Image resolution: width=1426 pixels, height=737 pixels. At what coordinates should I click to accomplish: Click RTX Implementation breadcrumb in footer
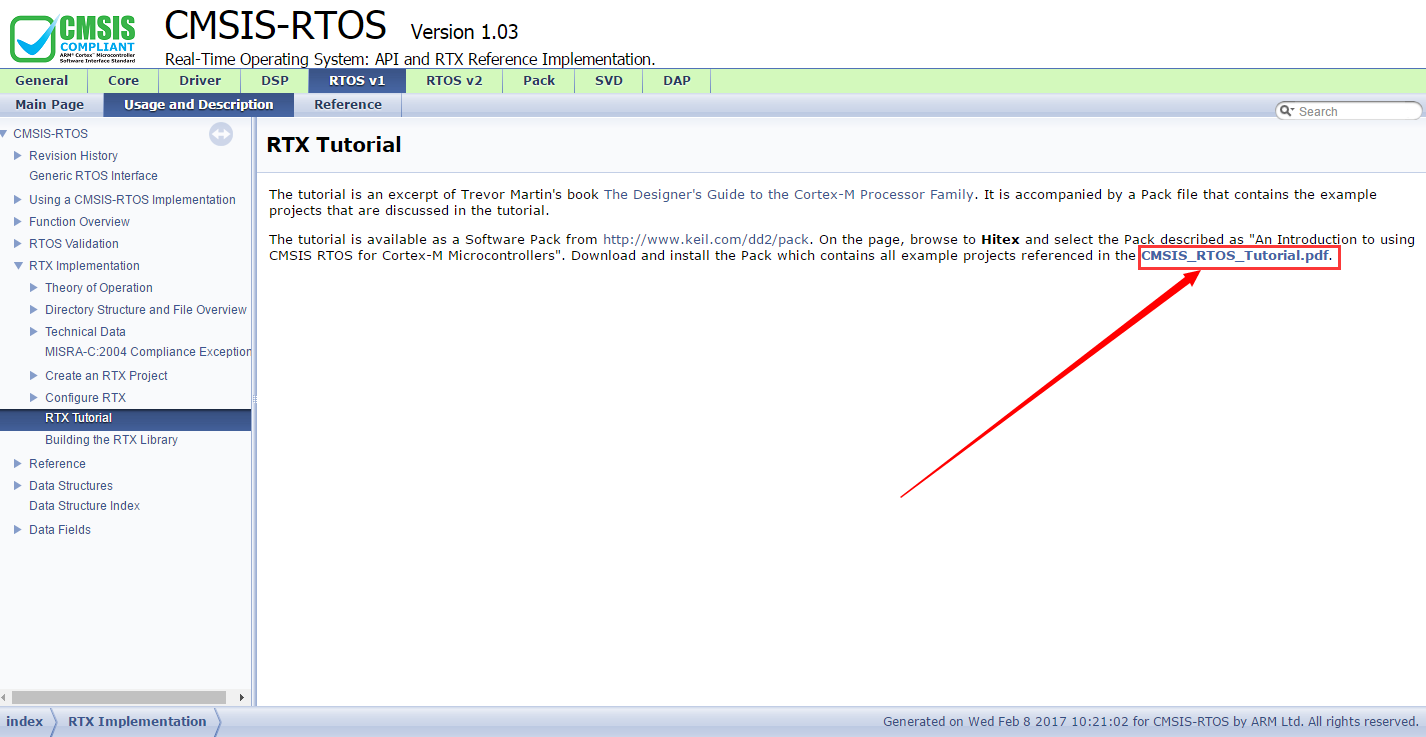[x=137, y=722]
